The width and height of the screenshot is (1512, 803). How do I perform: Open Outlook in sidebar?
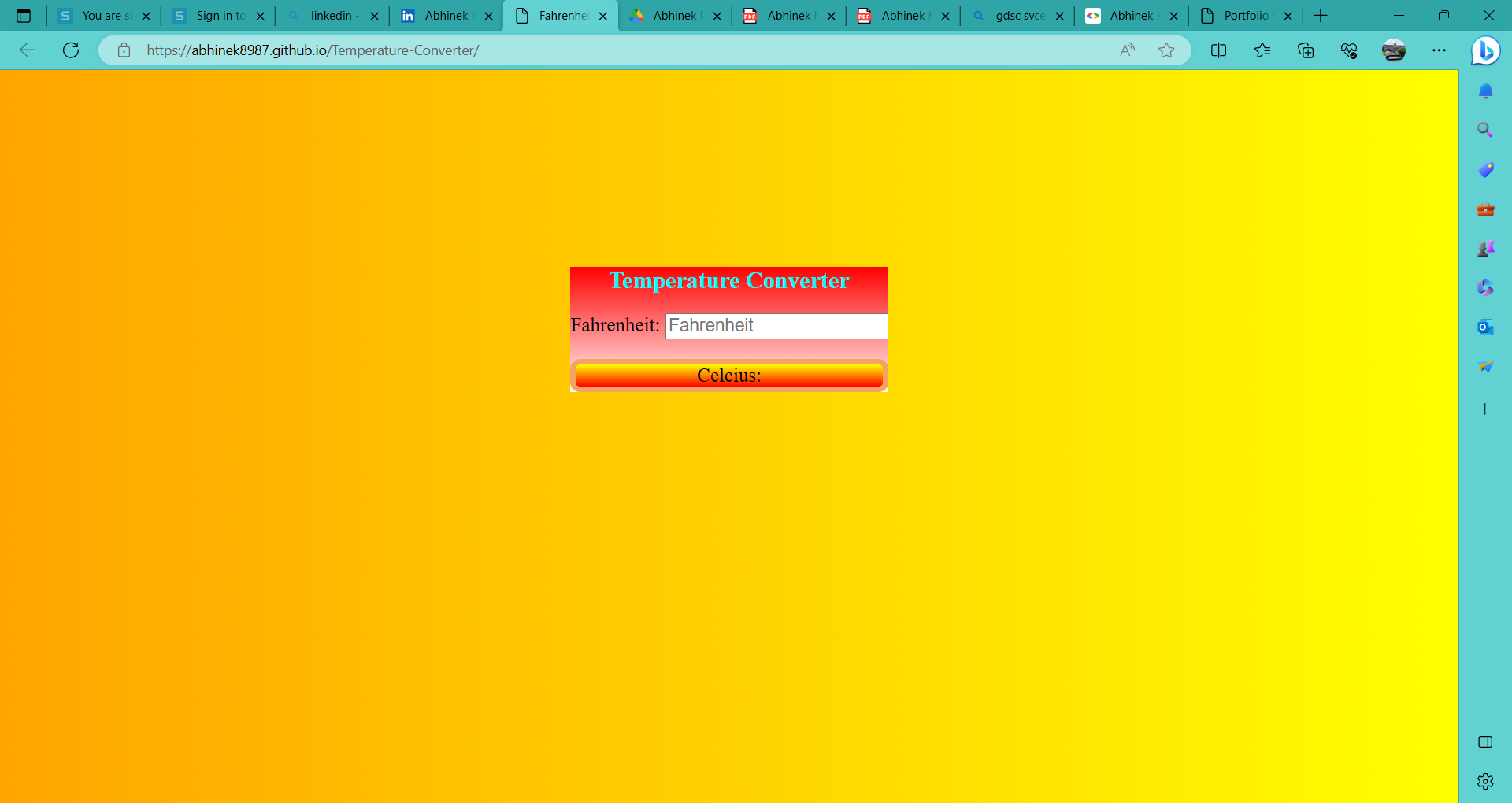(x=1485, y=327)
